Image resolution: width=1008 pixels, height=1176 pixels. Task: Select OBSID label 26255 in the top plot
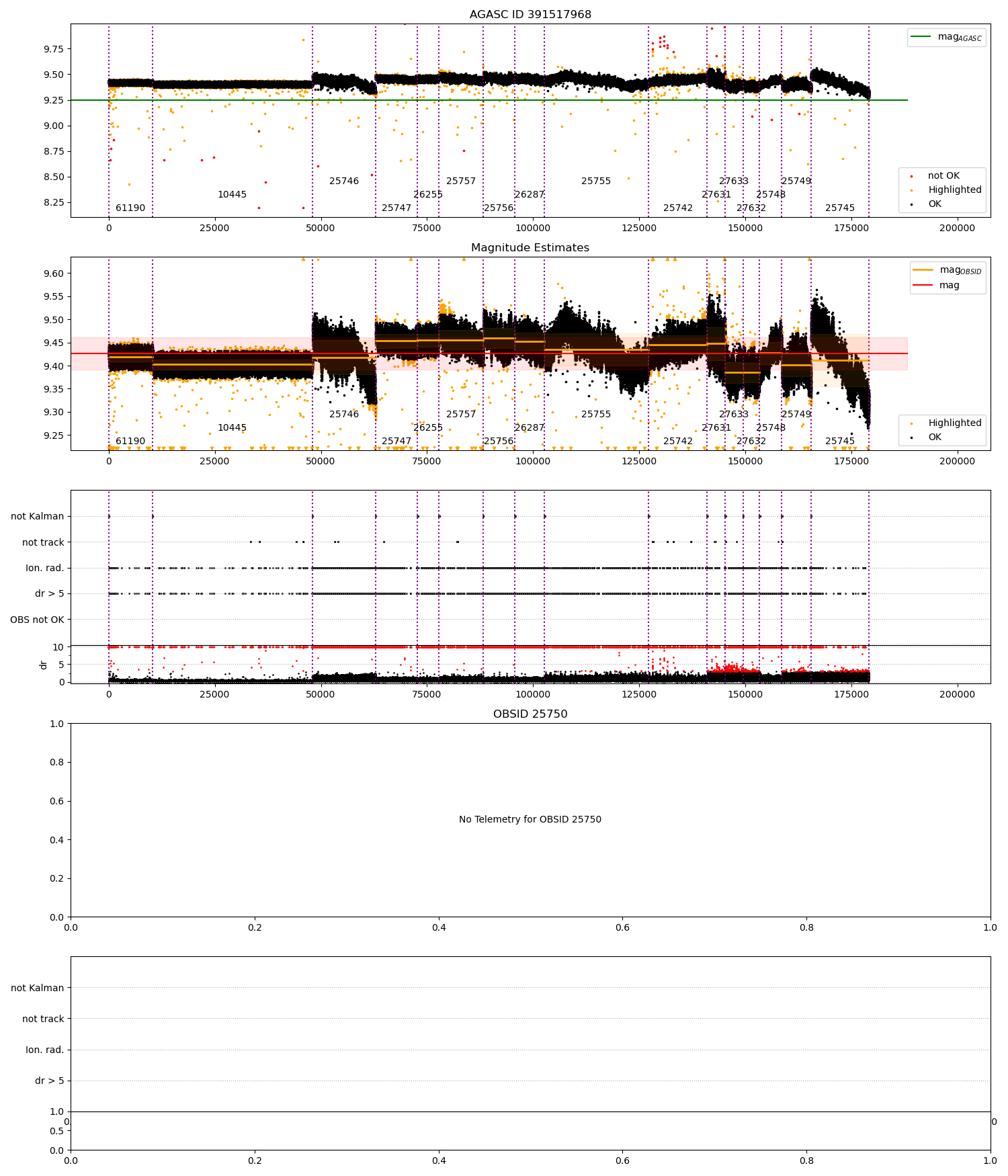point(428,195)
